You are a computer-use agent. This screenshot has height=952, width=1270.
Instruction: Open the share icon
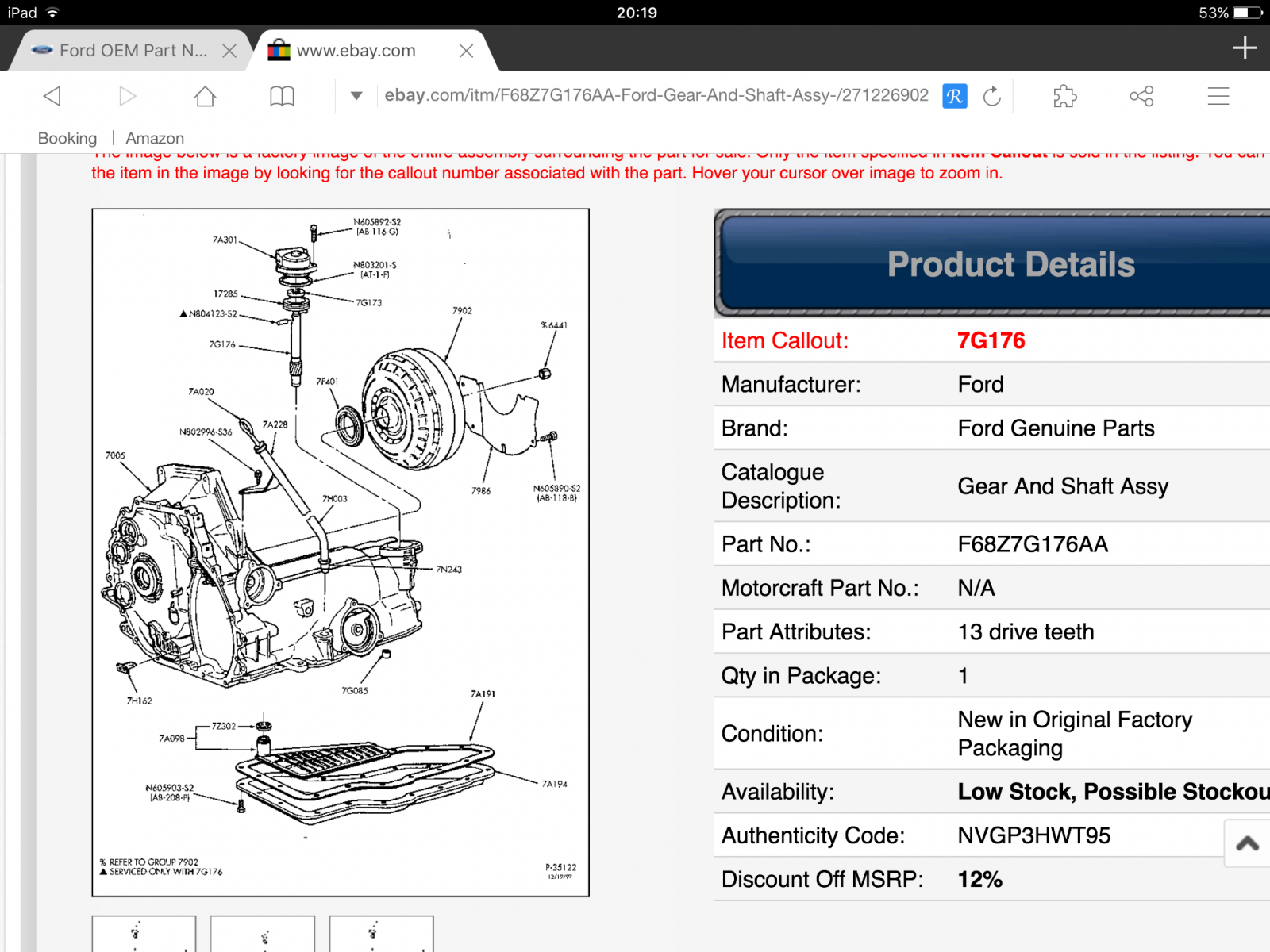coord(1141,96)
